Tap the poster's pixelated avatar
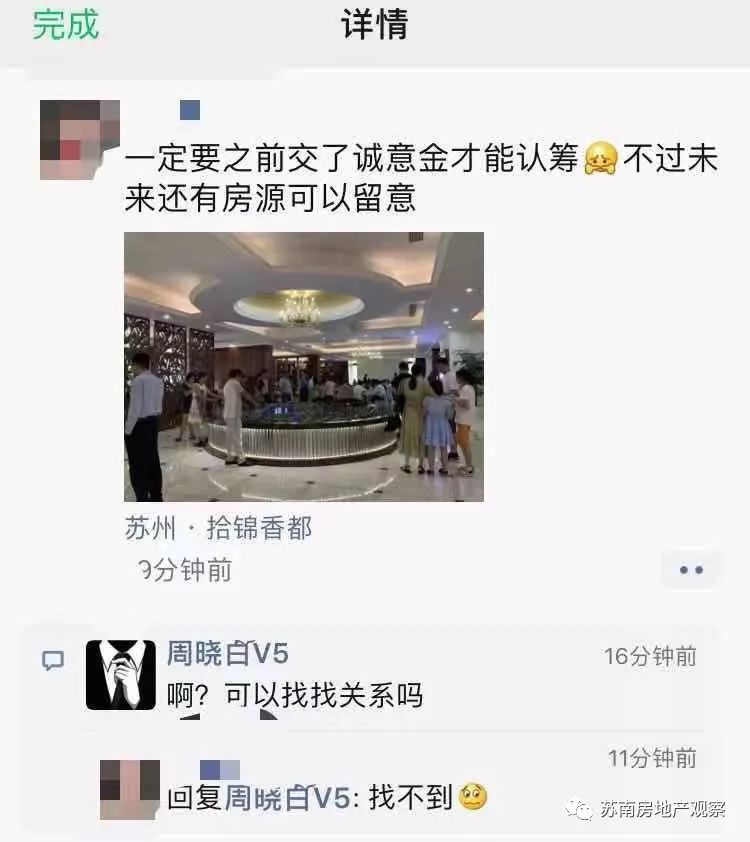 [79, 140]
